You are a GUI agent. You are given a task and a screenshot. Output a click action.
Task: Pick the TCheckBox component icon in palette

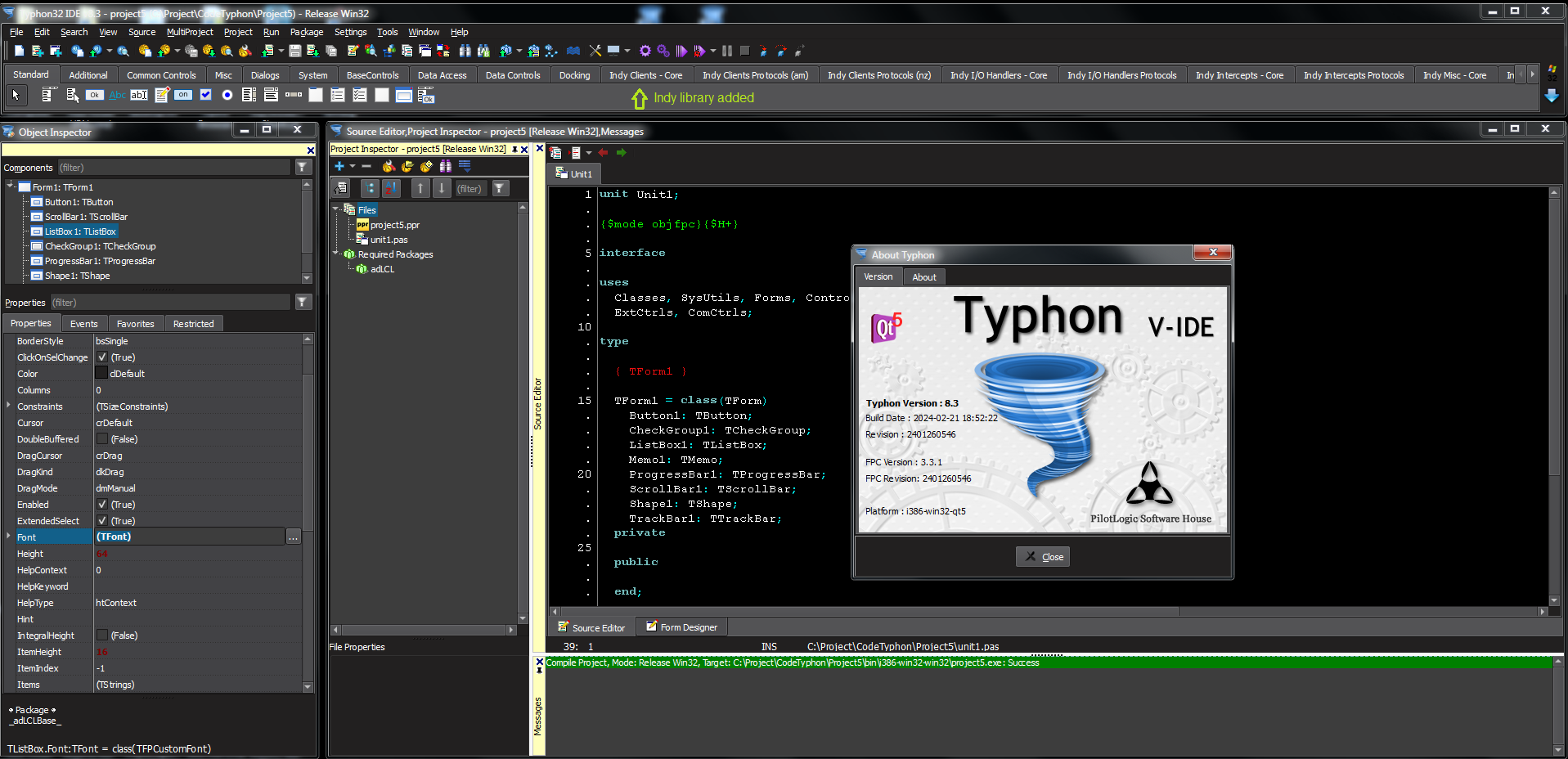coord(206,95)
